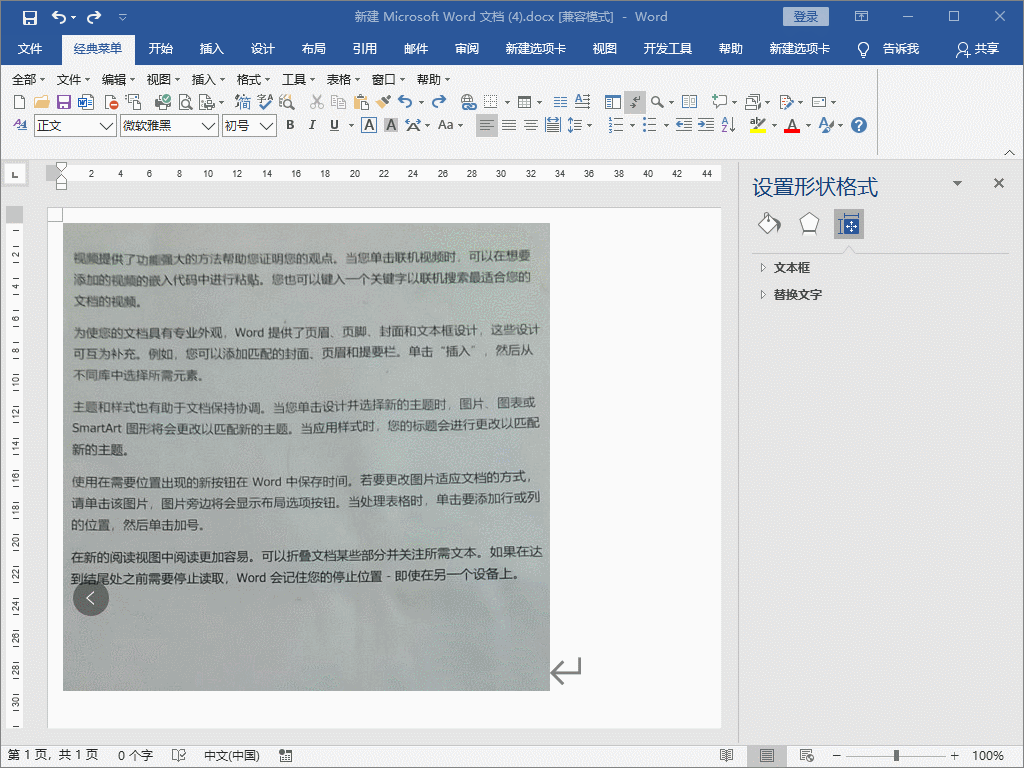Image resolution: width=1024 pixels, height=768 pixels.
Task: Open the underline style dropdown arrow
Action: (x=351, y=125)
